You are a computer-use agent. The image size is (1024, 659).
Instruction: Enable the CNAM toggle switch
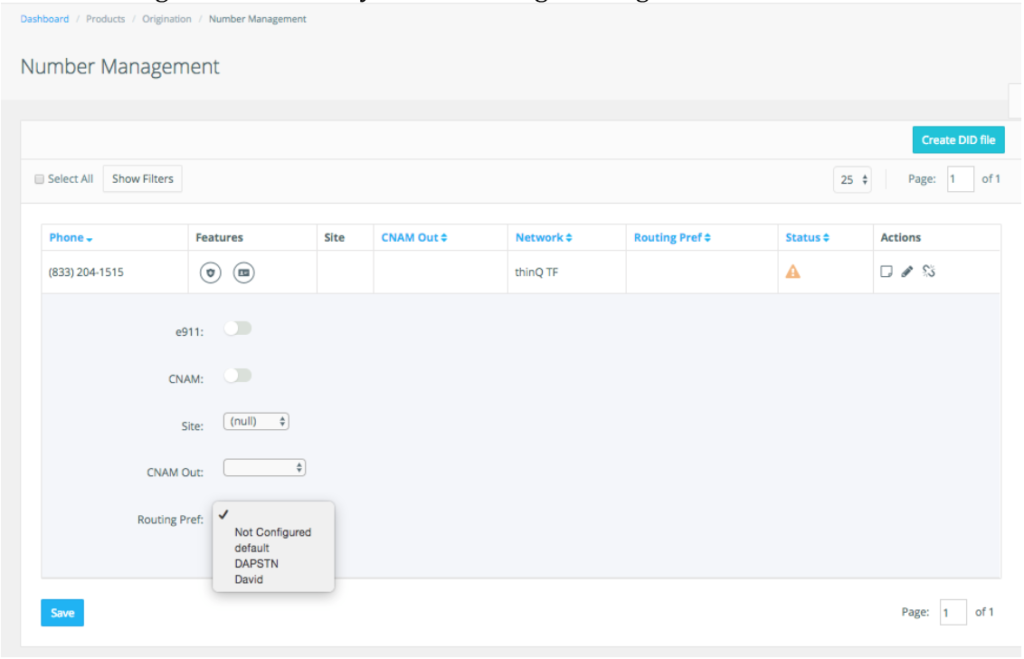tap(237, 375)
